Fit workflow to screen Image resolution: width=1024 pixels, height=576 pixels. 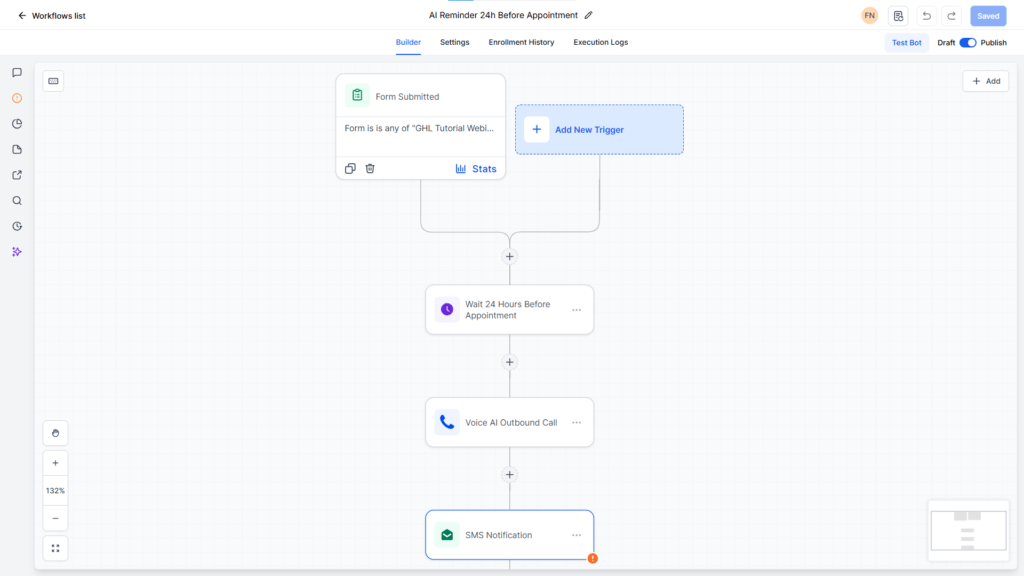pyautogui.click(x=56, y=549)
